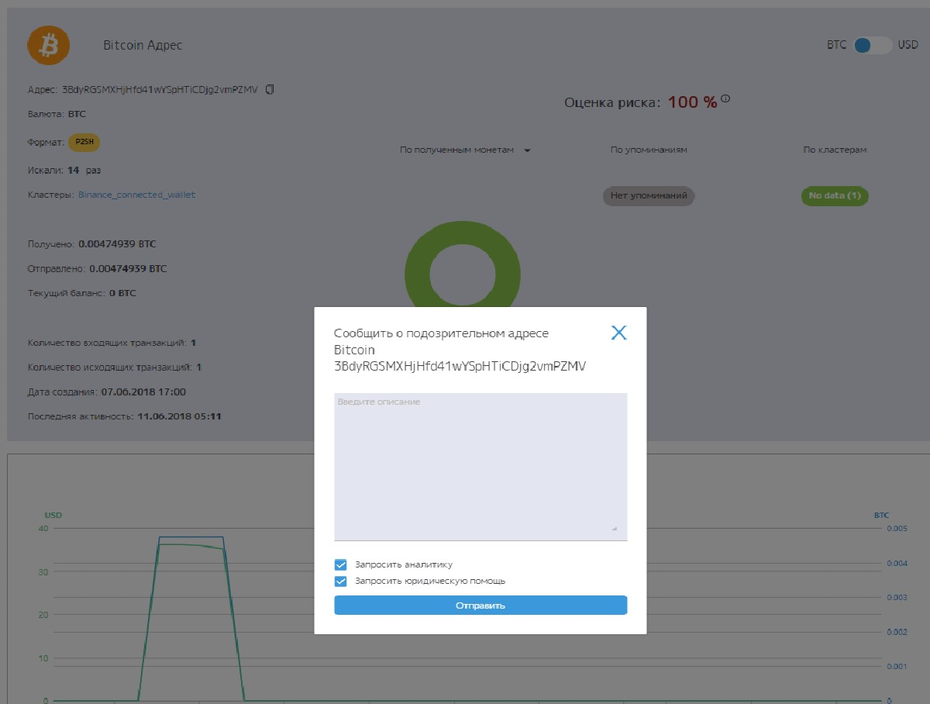This screenshot has width=930, height=704.
Task: Click the address text 3BdyRGSMXHjHfd41wYSpHTiCDjg2vmPZMV in header
Action: click(160, 90)
